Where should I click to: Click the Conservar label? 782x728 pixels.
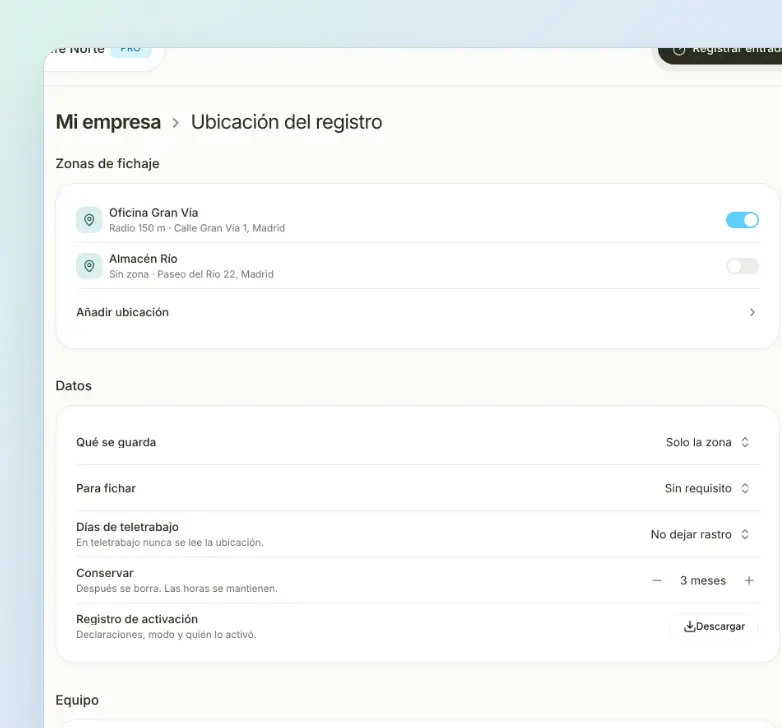tap(105, 573)
